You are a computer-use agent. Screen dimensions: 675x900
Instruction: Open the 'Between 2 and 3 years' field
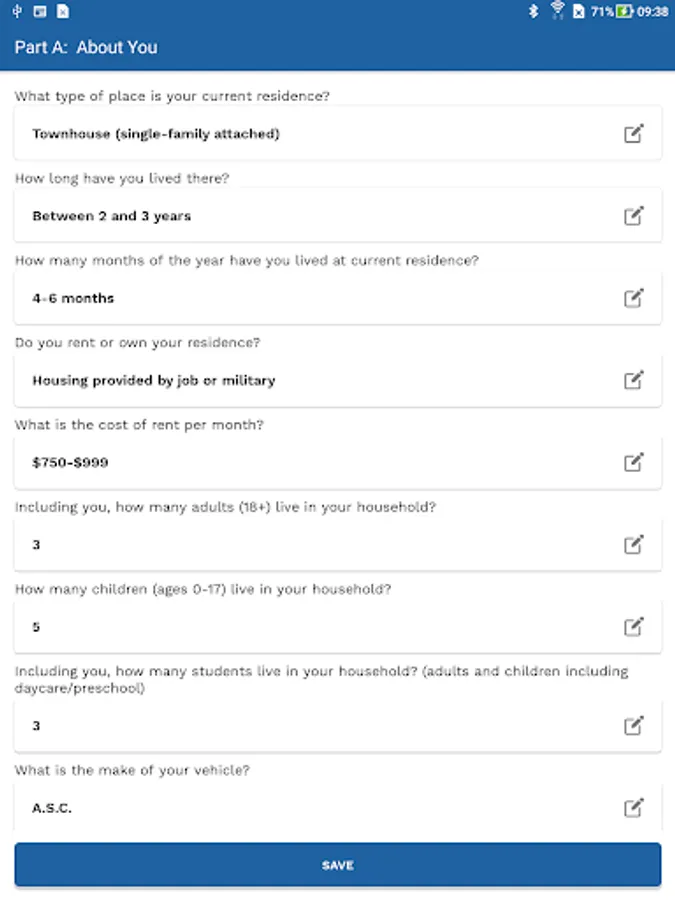(x=300, y=216)
